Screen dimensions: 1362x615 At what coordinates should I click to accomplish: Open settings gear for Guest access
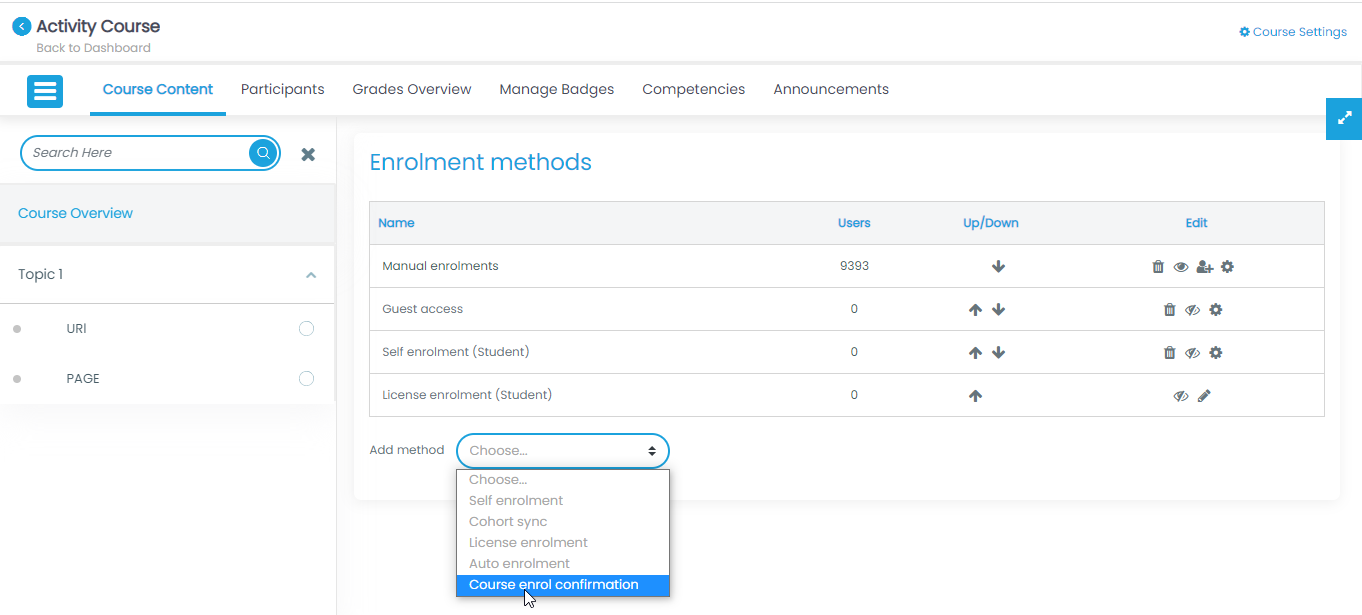[x=1216, y=310]
